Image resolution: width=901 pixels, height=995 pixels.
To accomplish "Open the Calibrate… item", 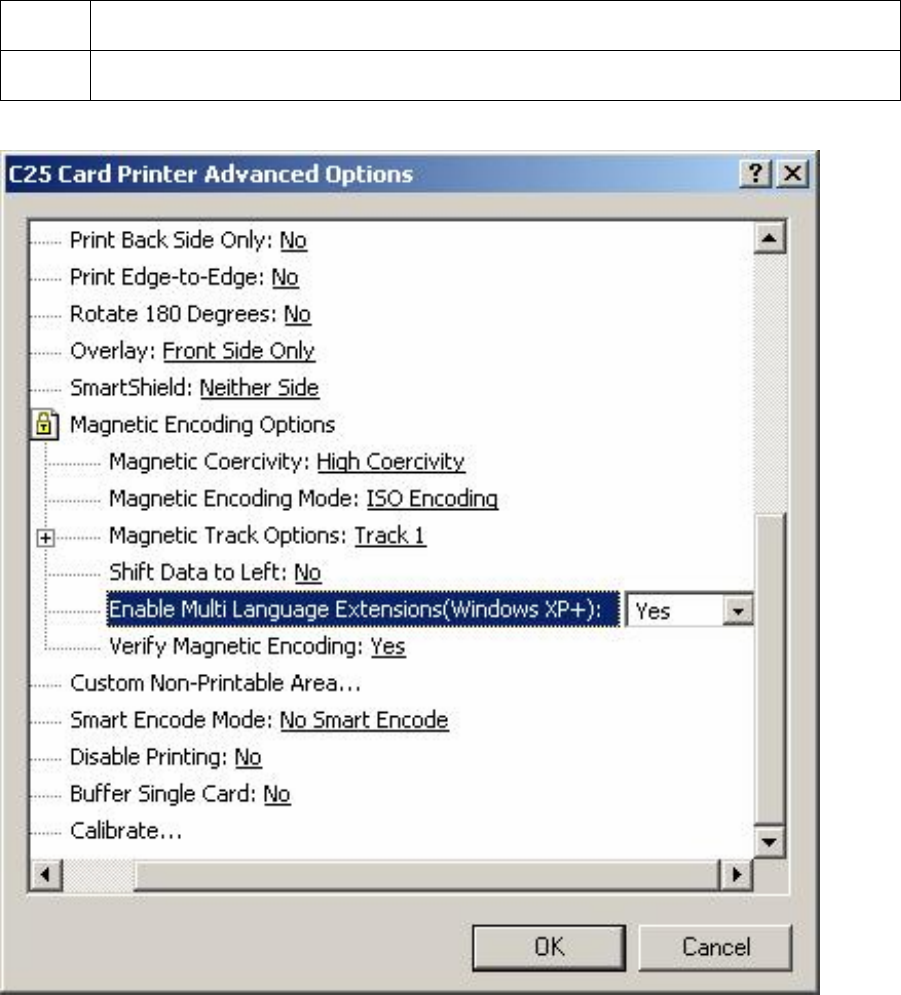I will 126,831.
